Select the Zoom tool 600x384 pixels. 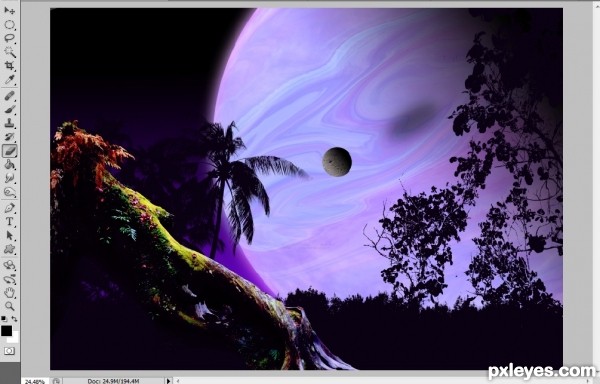10,306
